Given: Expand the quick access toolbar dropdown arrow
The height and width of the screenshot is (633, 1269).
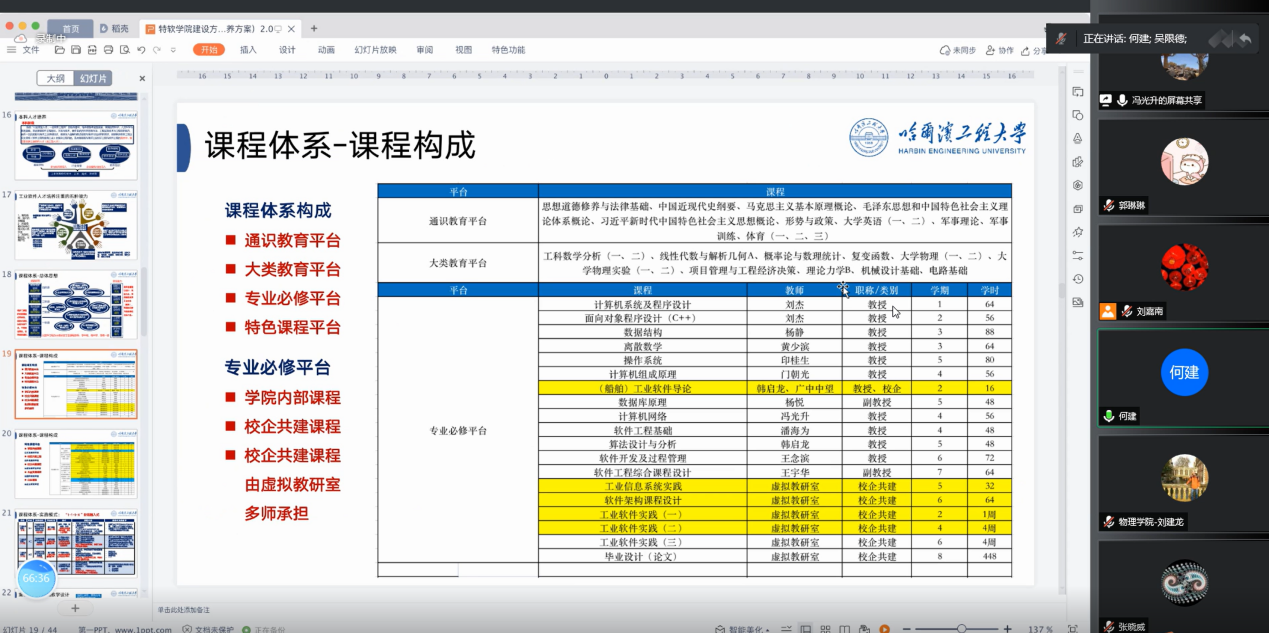Looking at the screenshot, I should coord(173,49).
